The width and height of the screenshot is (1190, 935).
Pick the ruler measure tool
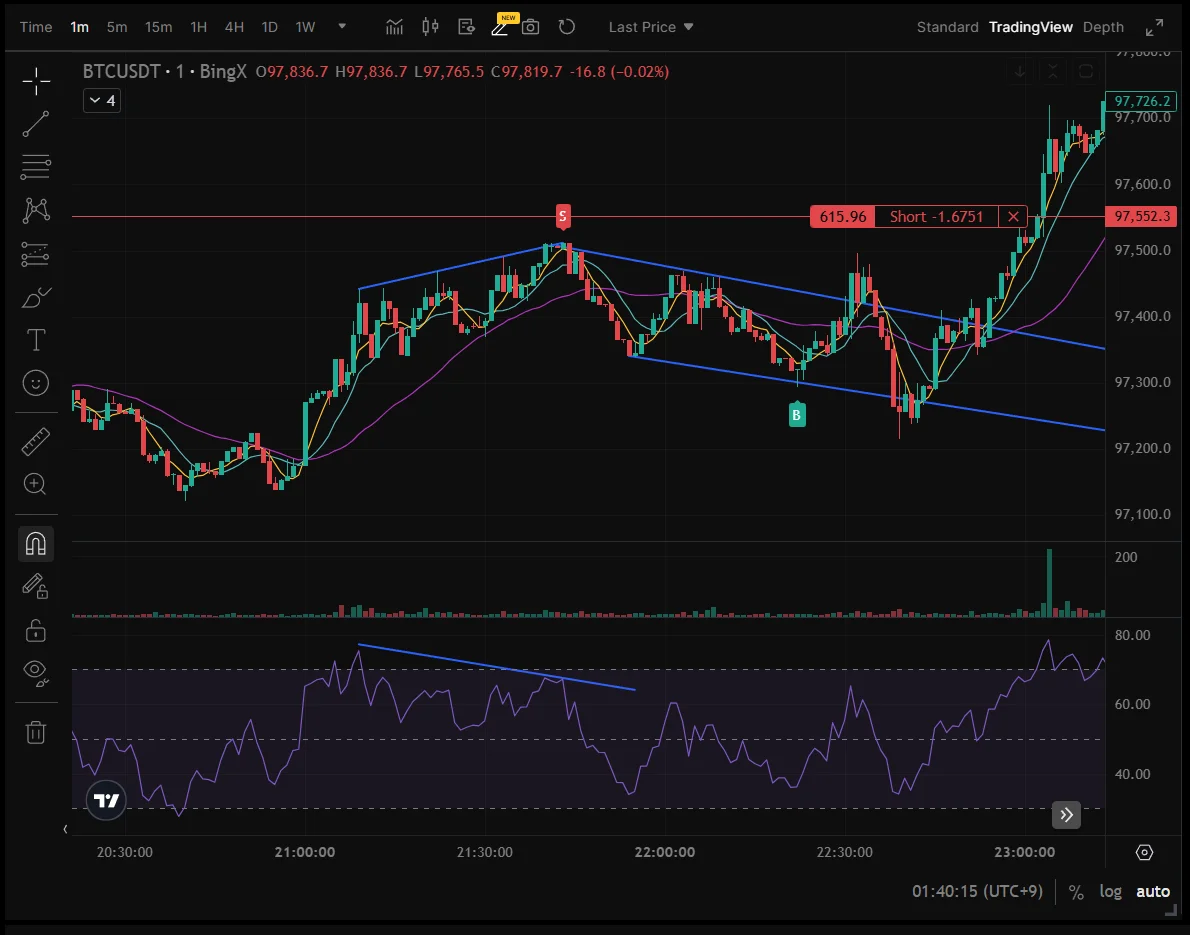tap(36, 441)
